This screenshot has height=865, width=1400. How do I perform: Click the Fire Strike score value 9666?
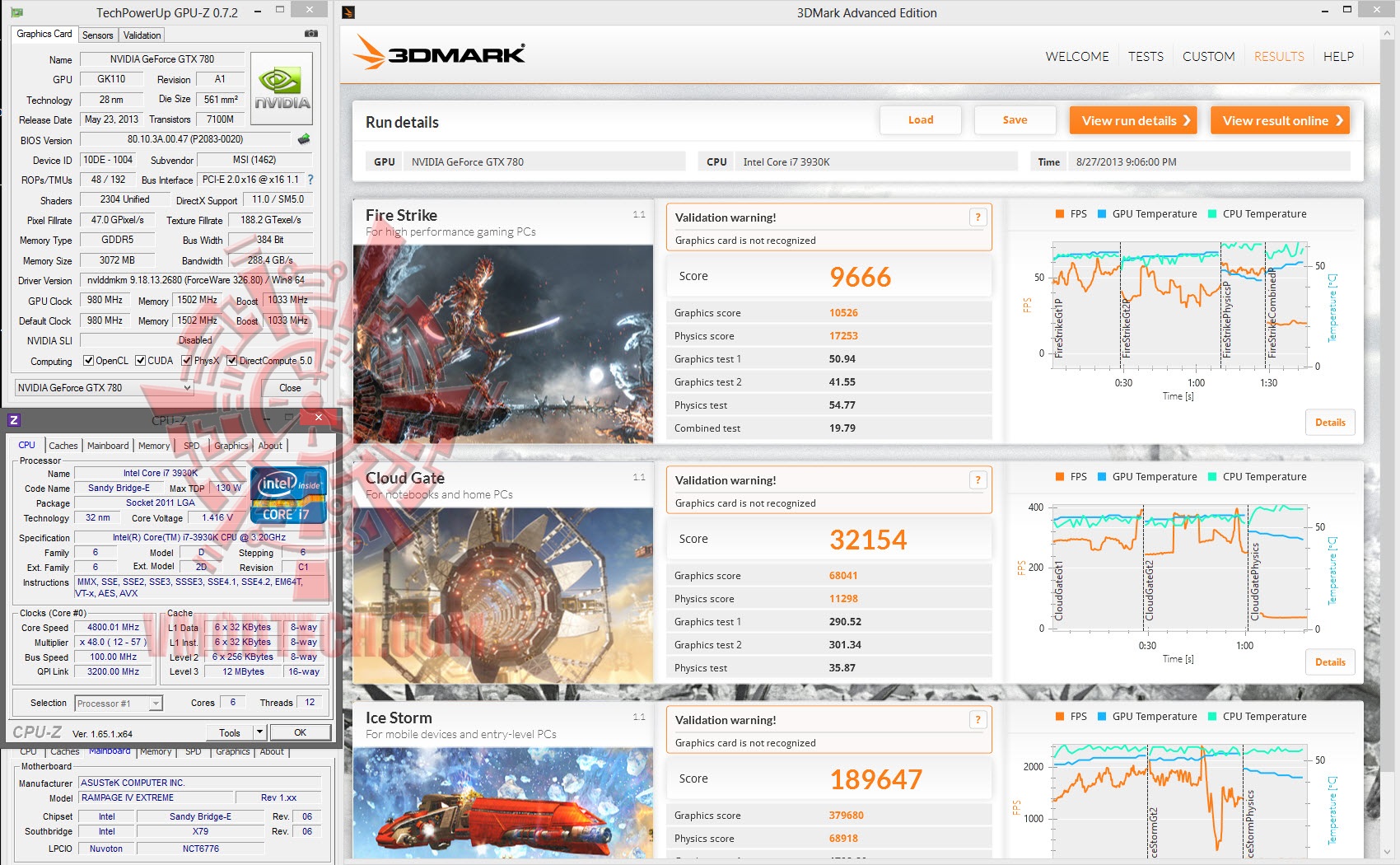pos(861,277)
